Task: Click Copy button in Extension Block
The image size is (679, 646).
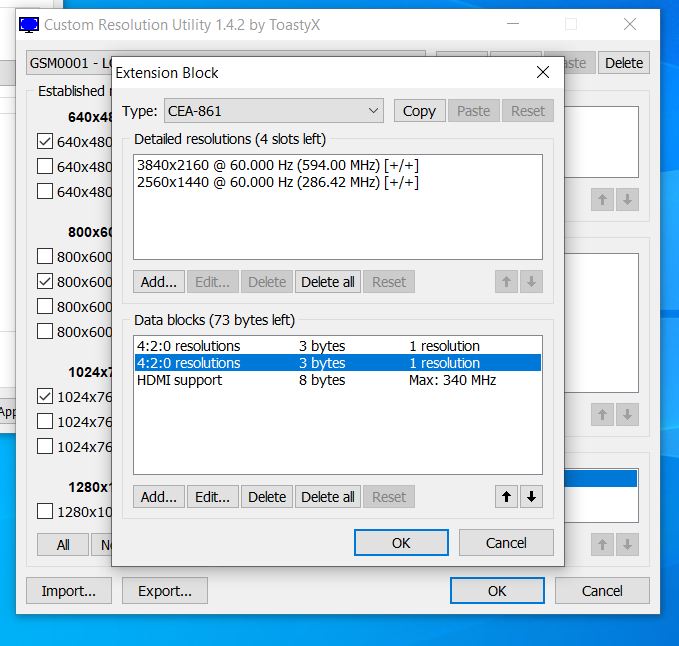Action: click(419, 111)
